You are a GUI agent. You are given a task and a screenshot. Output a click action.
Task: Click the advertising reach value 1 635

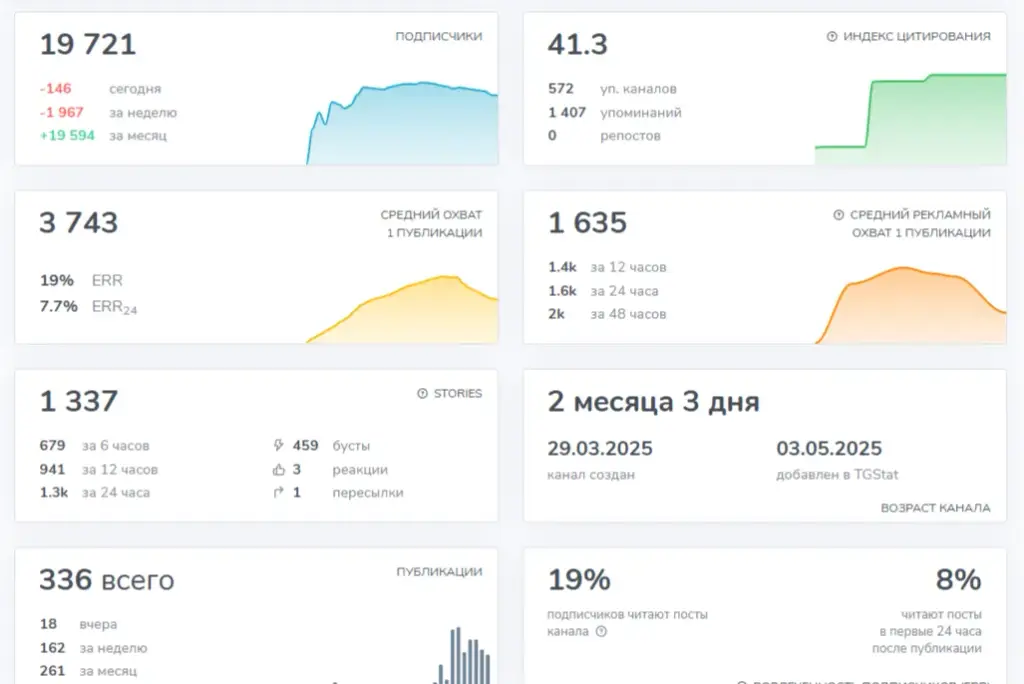click(587, 223)
